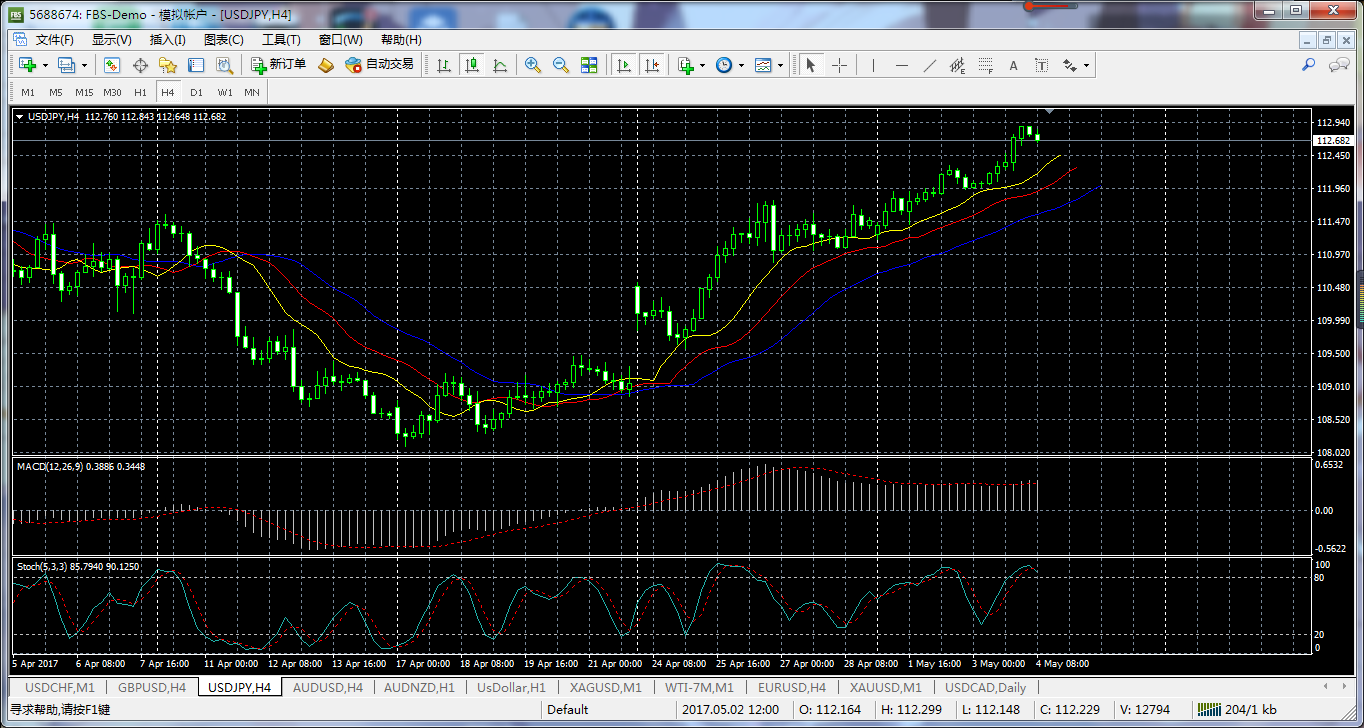Click the 自动交易 auto trading button
Image resolution: width=1364 pixels, height=728 pixels.
[379, 65]
